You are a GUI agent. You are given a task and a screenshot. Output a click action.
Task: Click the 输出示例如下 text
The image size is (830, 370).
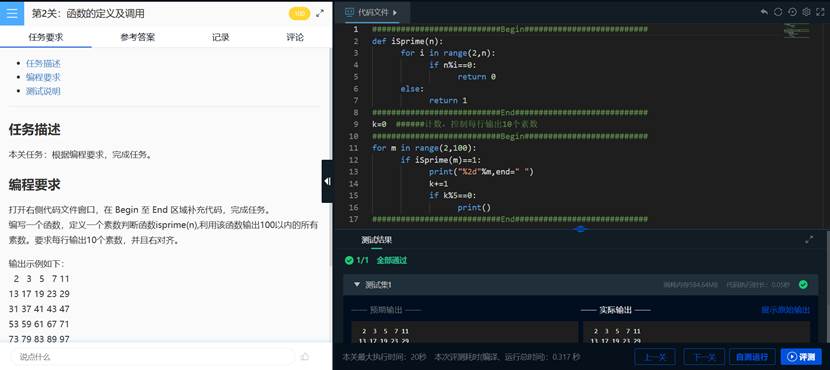(x=36, y=264)
